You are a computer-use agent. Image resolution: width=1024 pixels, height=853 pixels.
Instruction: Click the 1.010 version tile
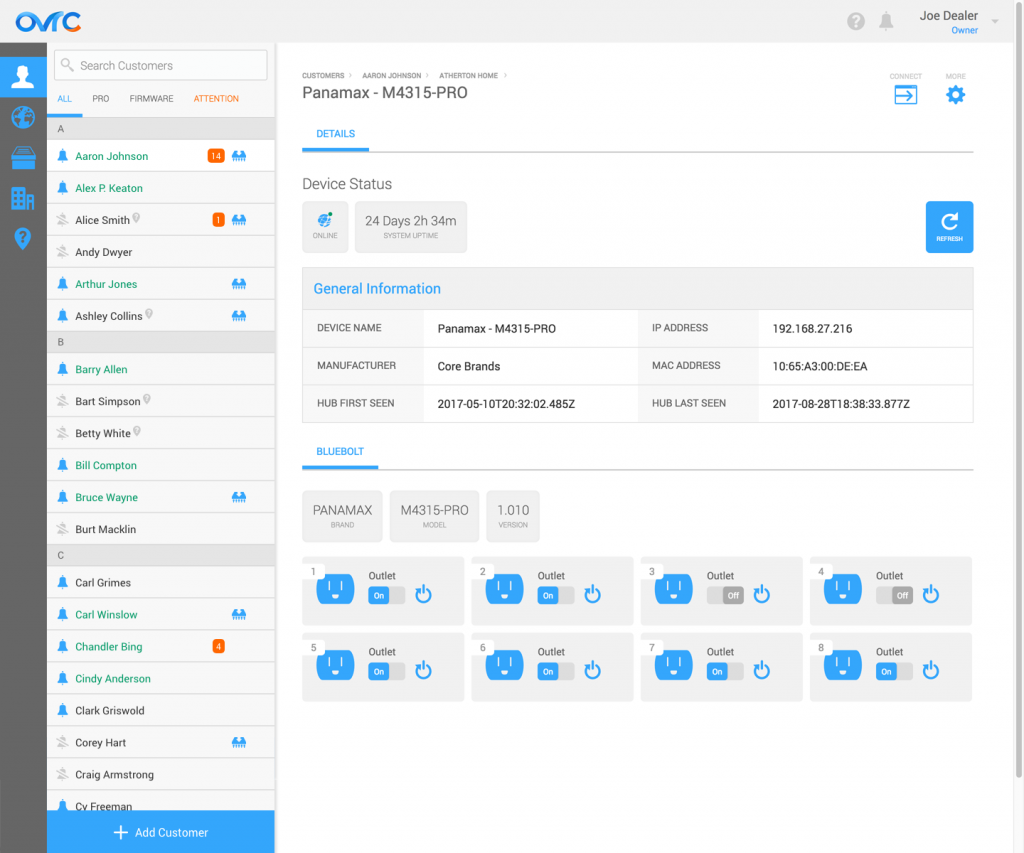[x=513, y=516]
